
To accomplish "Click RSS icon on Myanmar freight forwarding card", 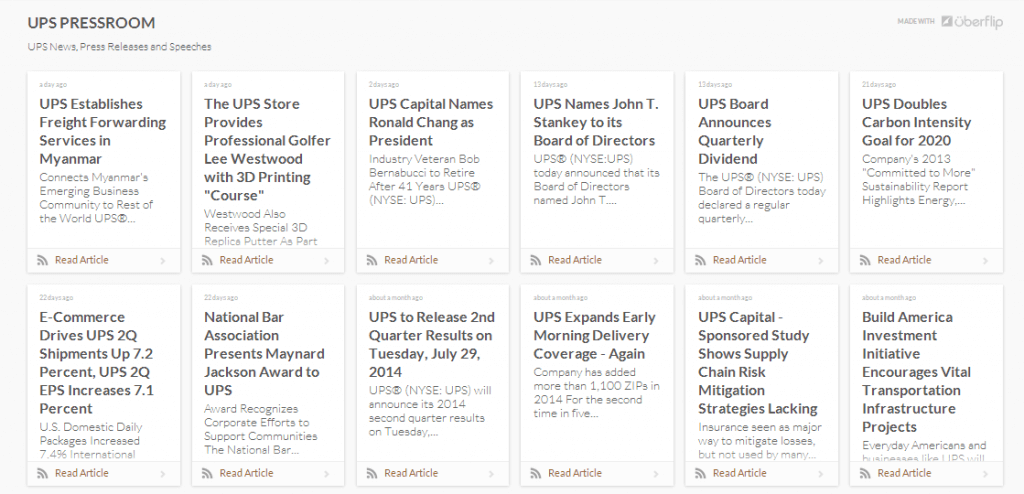I will click(42, 260).
